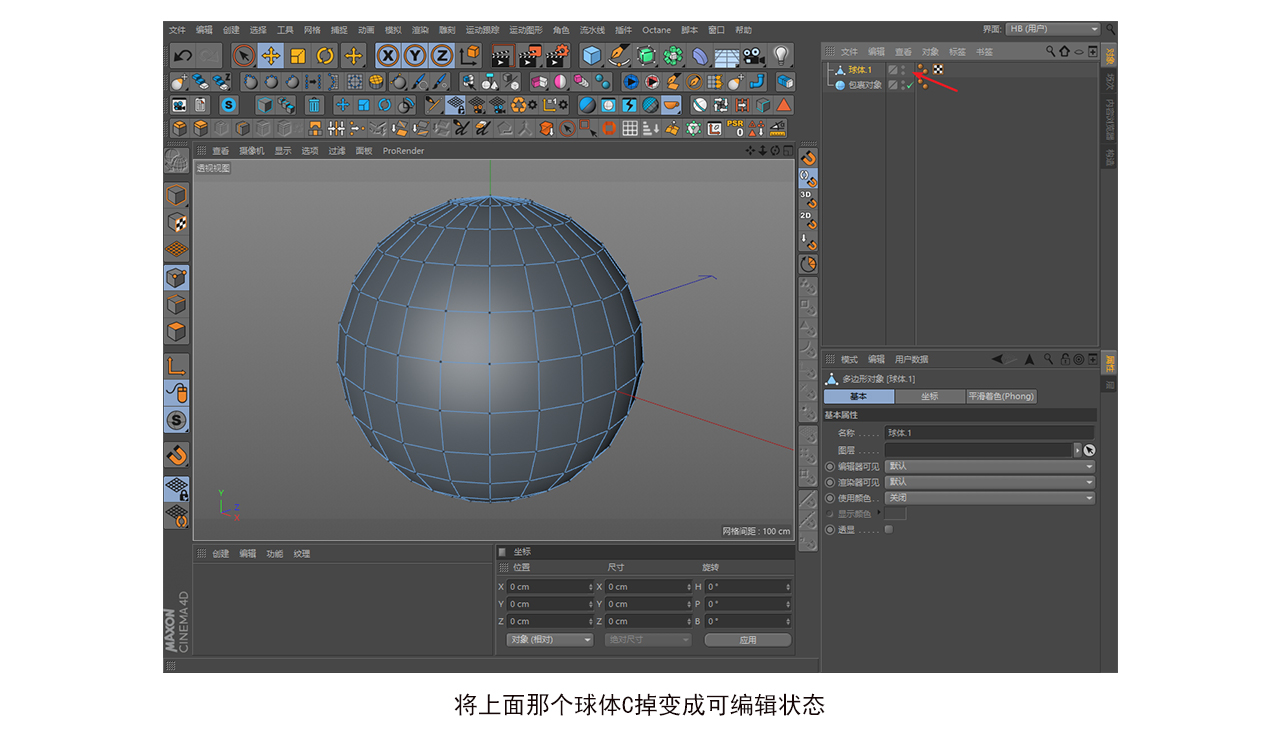Click the Texture mode checker cube icon
The height and width of the screenshot is (741, 1280).
177,222
